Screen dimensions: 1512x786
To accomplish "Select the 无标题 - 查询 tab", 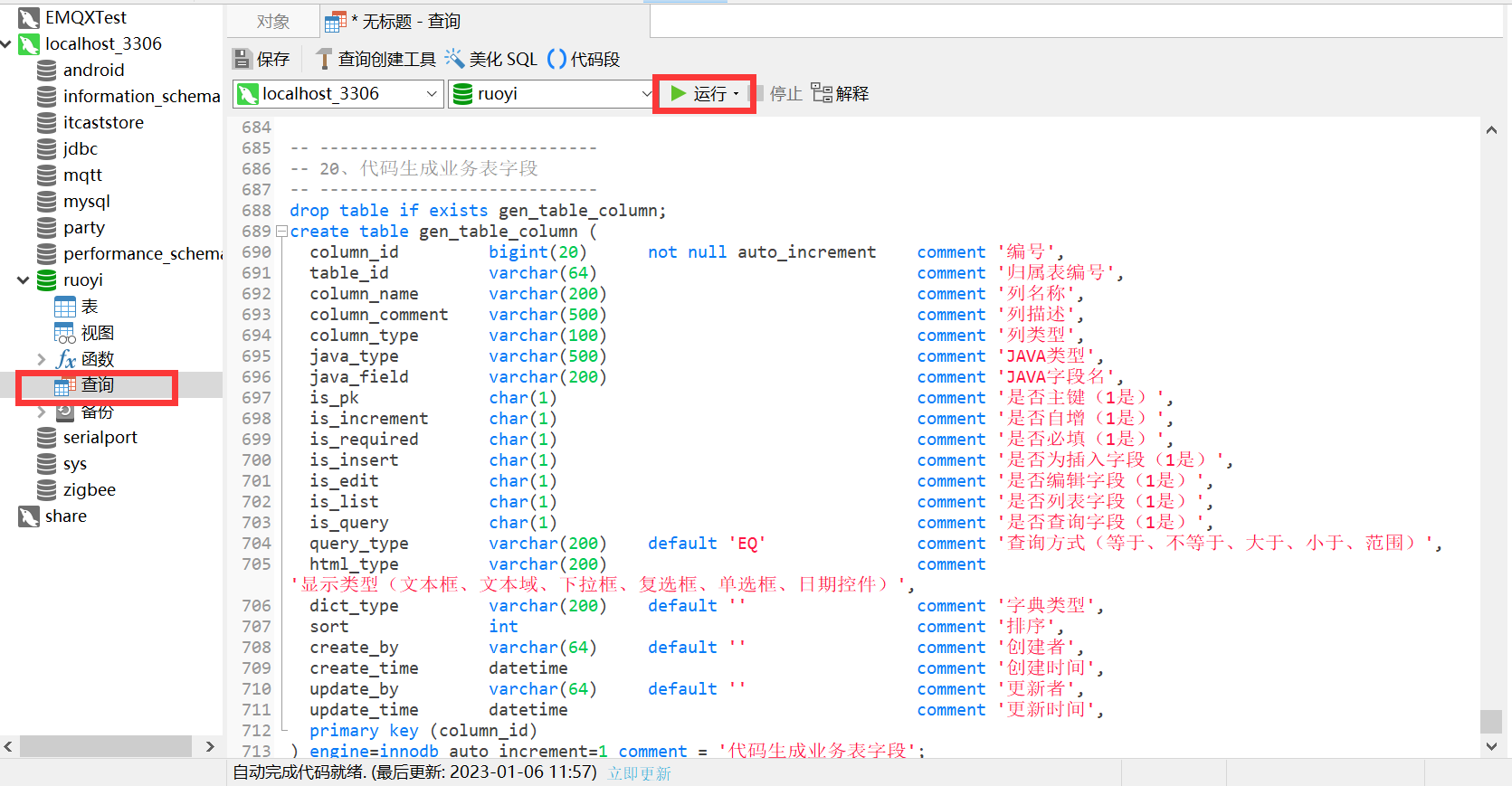I will coord(394,21).
